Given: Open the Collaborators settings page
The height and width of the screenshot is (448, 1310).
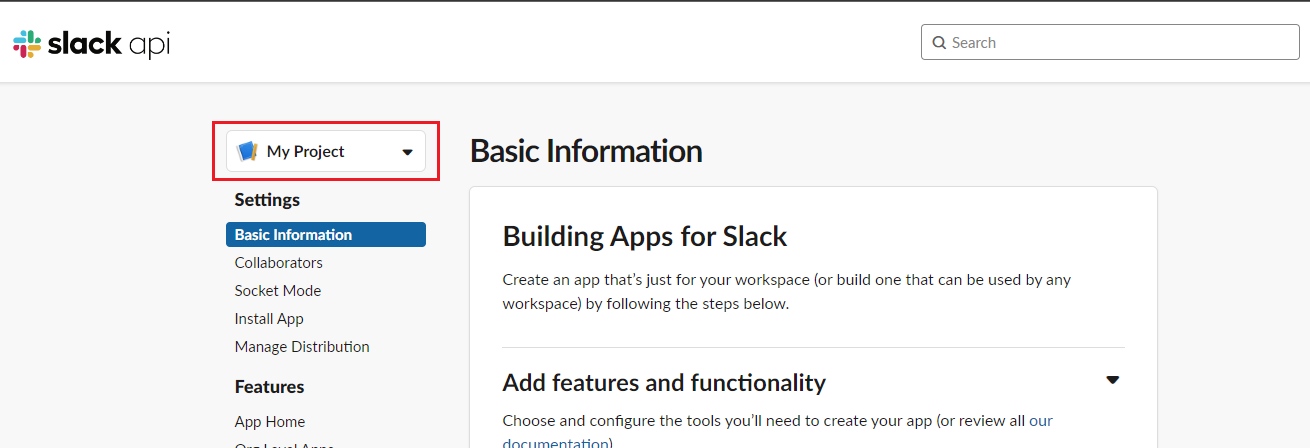Looking at the screenshot, I should 279,263.
